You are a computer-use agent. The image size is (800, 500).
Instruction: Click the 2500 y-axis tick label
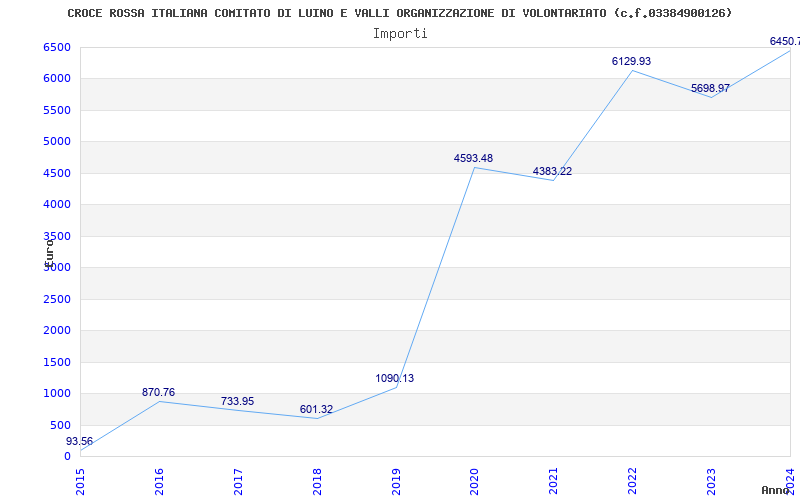[x=57, y=299]
